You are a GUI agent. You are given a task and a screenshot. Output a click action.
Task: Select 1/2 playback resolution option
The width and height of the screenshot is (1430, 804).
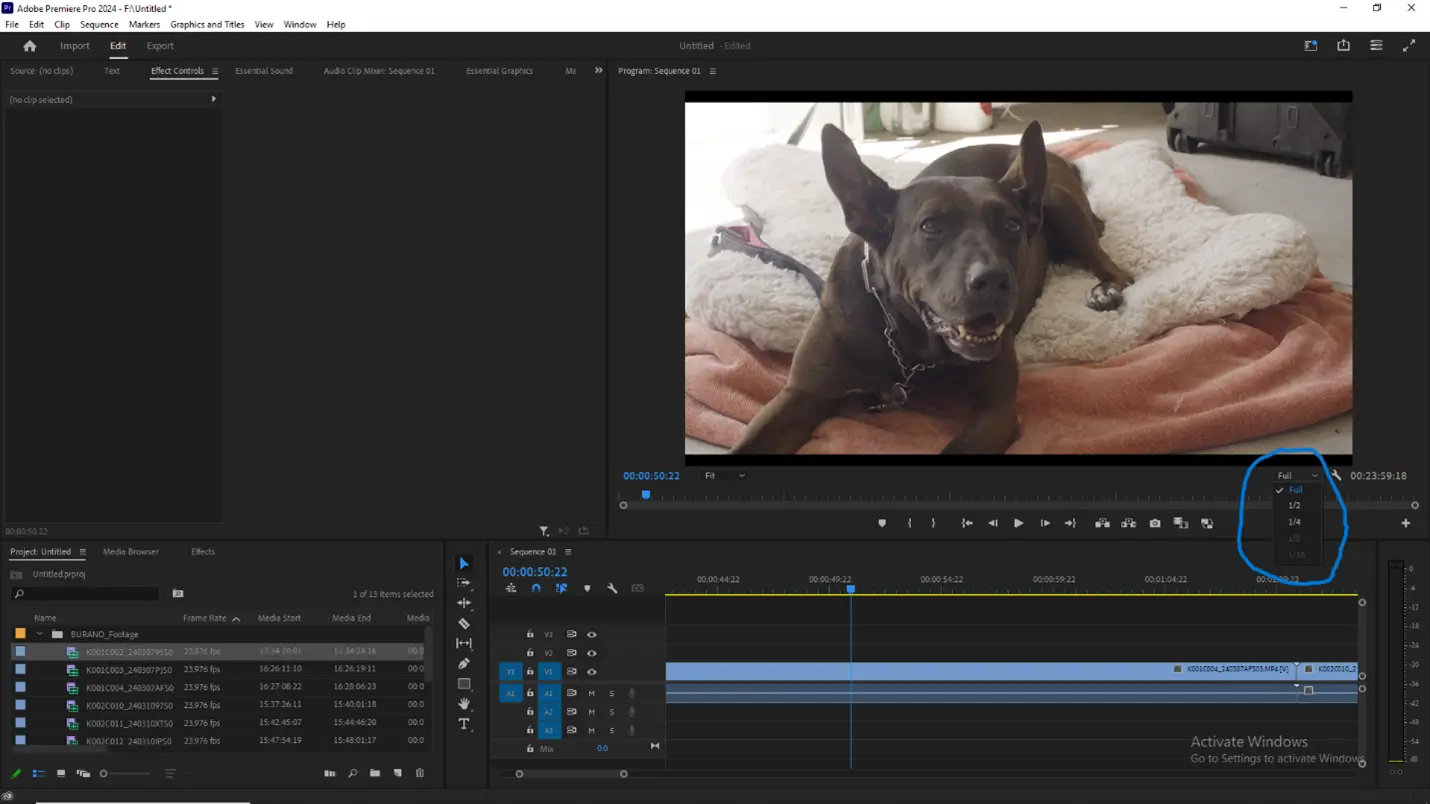[1294, 506]
